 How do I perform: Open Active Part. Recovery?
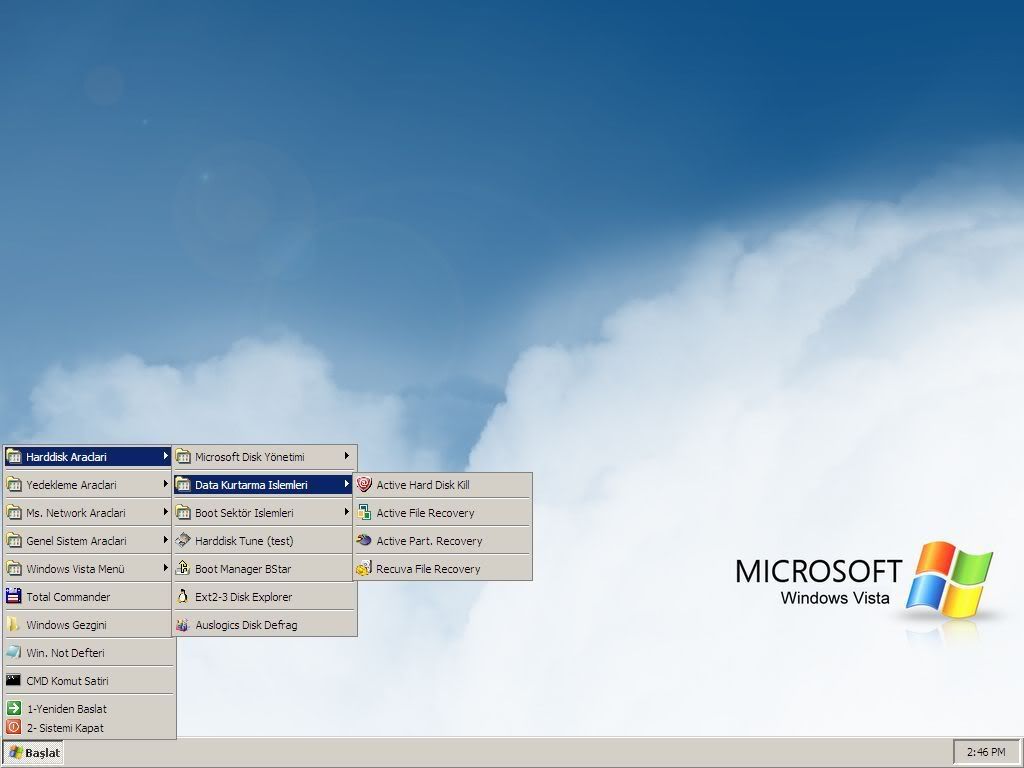[x=442, y=541]
